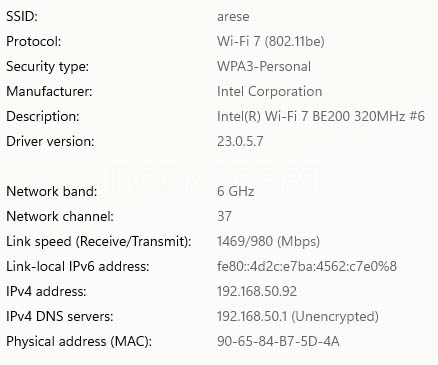Click the Link speed (Receive/Transmit) label
438x365 pixels.
pos(99,241)
